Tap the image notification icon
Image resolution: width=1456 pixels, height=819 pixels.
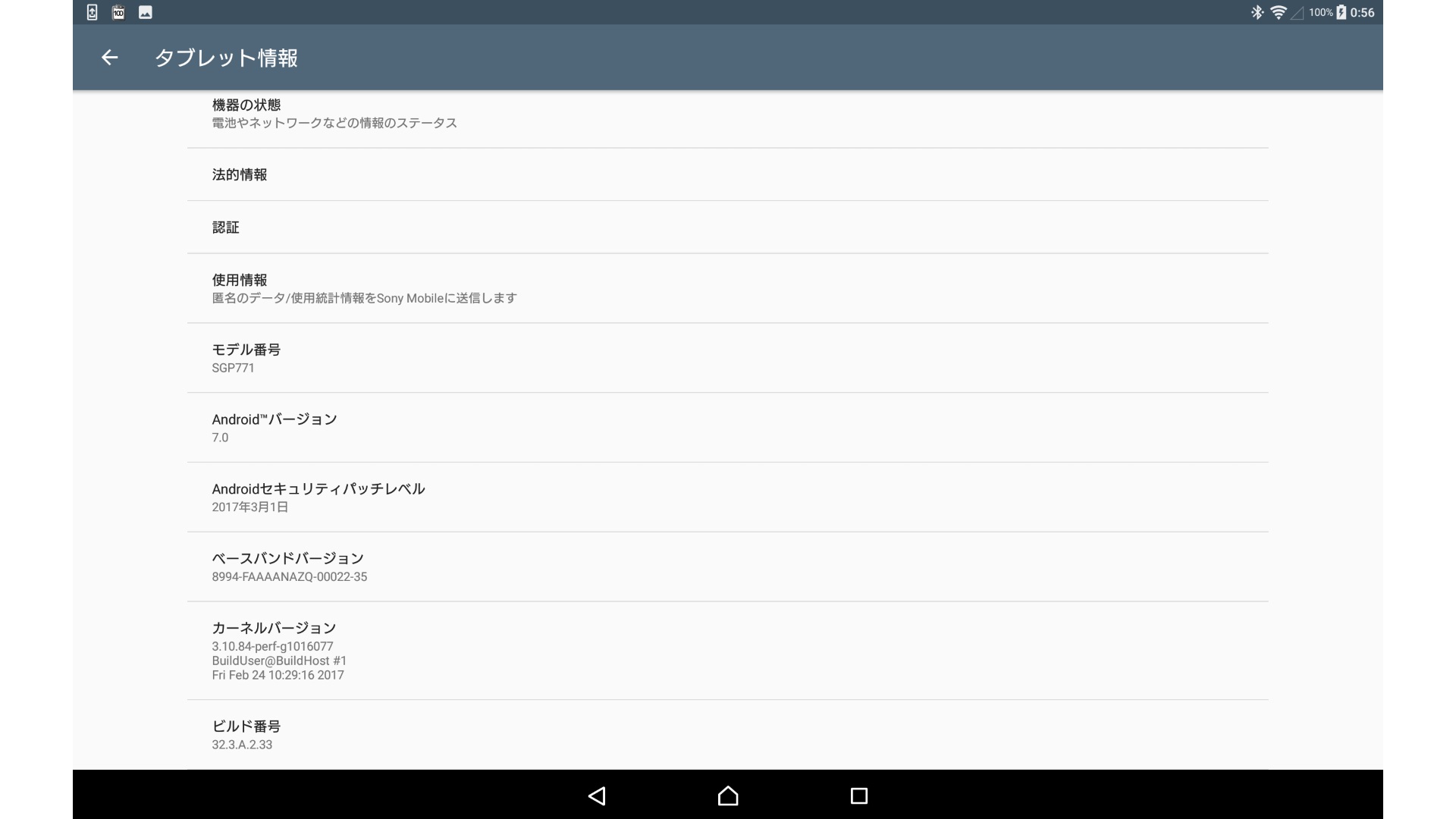tap(146, 12)
